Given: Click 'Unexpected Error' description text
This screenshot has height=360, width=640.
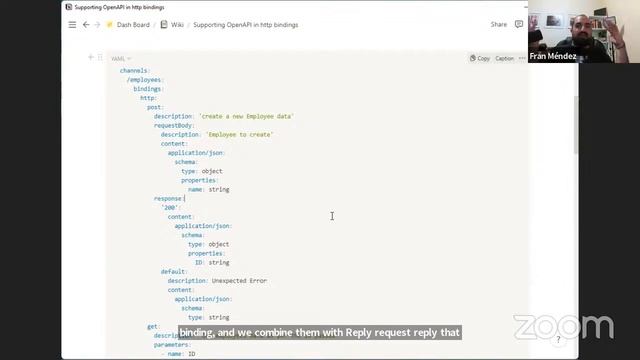Looking at the screenshot, I should click(x=239, y=281).
